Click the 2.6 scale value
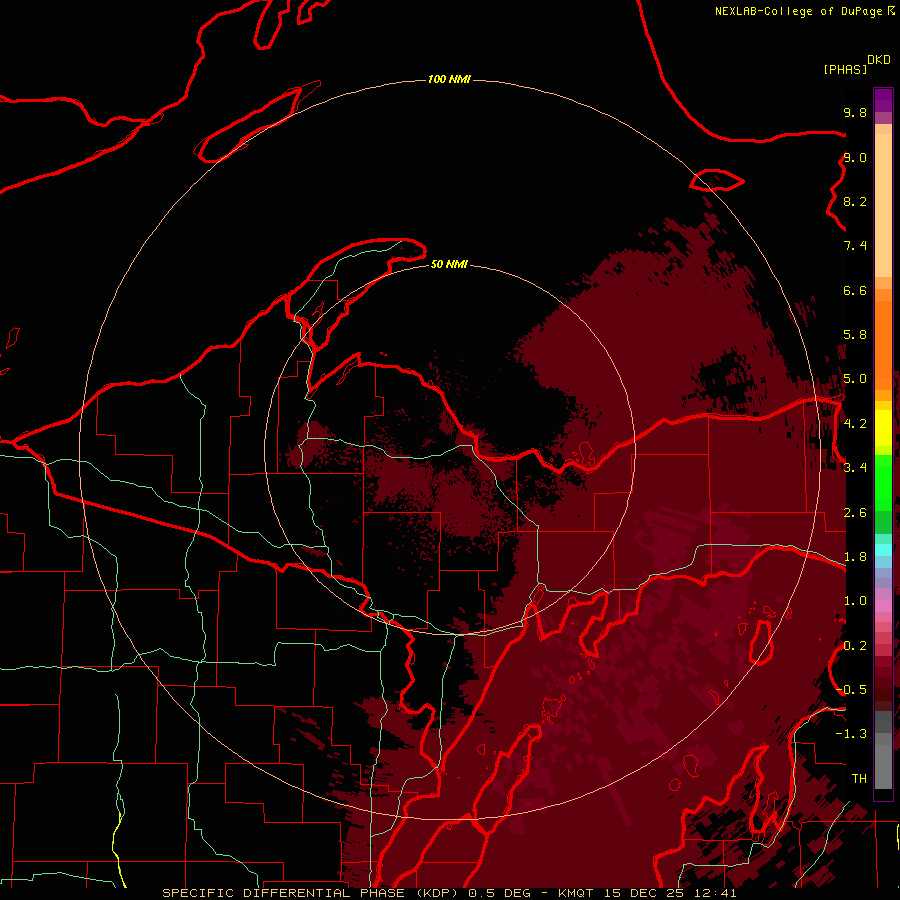900x900 pixels. pos(855,513)
